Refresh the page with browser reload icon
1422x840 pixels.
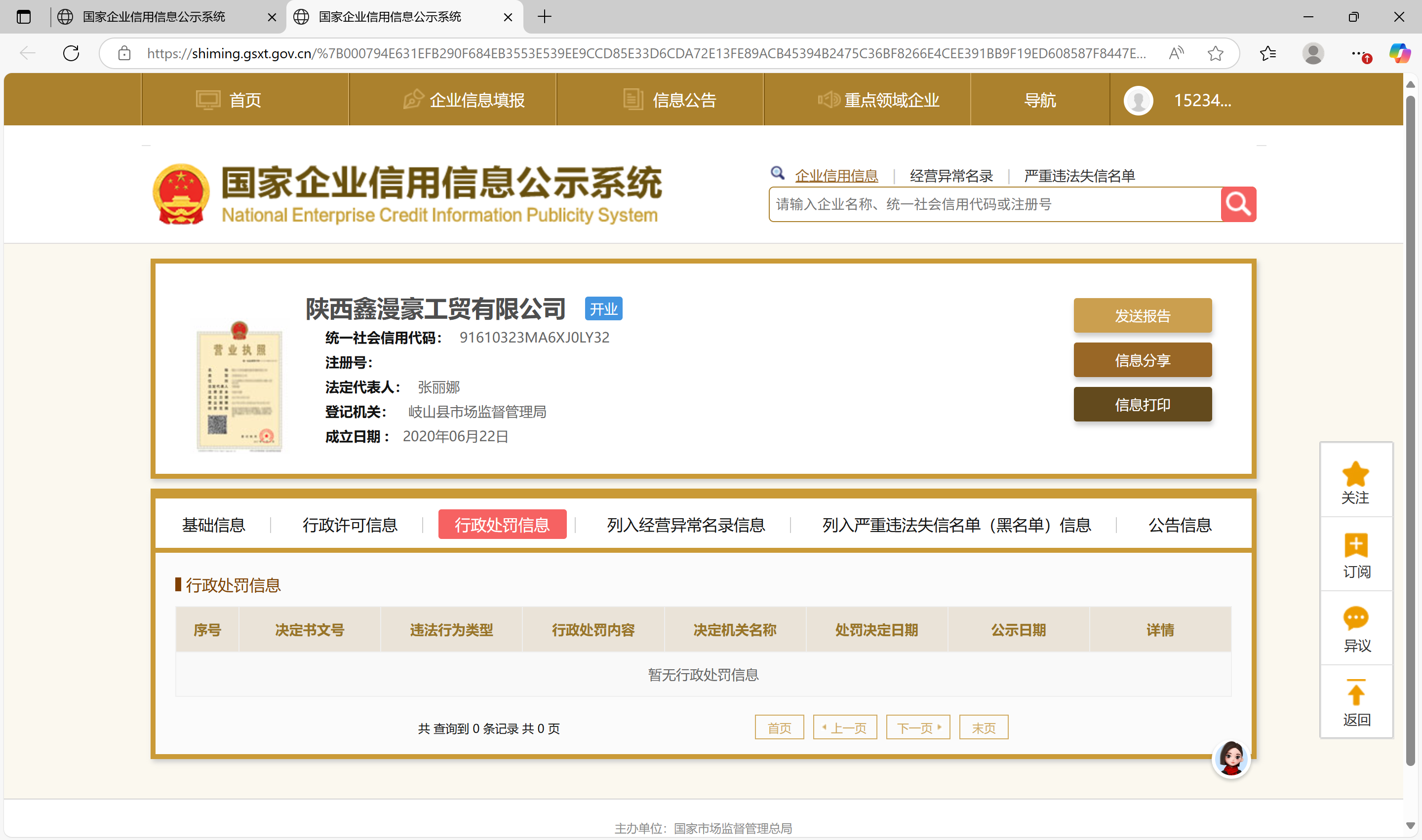(72, 53)
